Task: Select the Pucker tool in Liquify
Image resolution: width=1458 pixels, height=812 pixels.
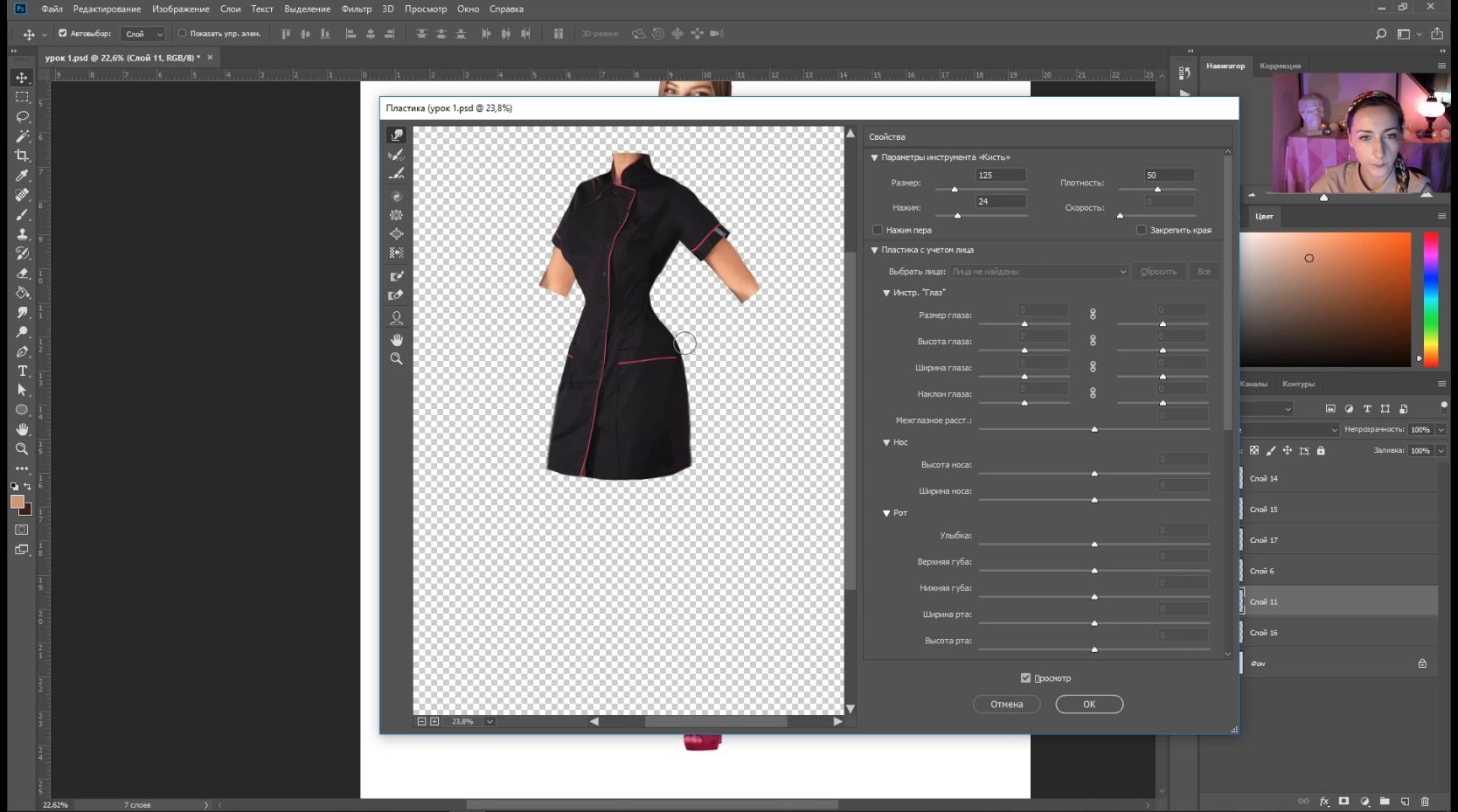Action: (x=397, y=215)
